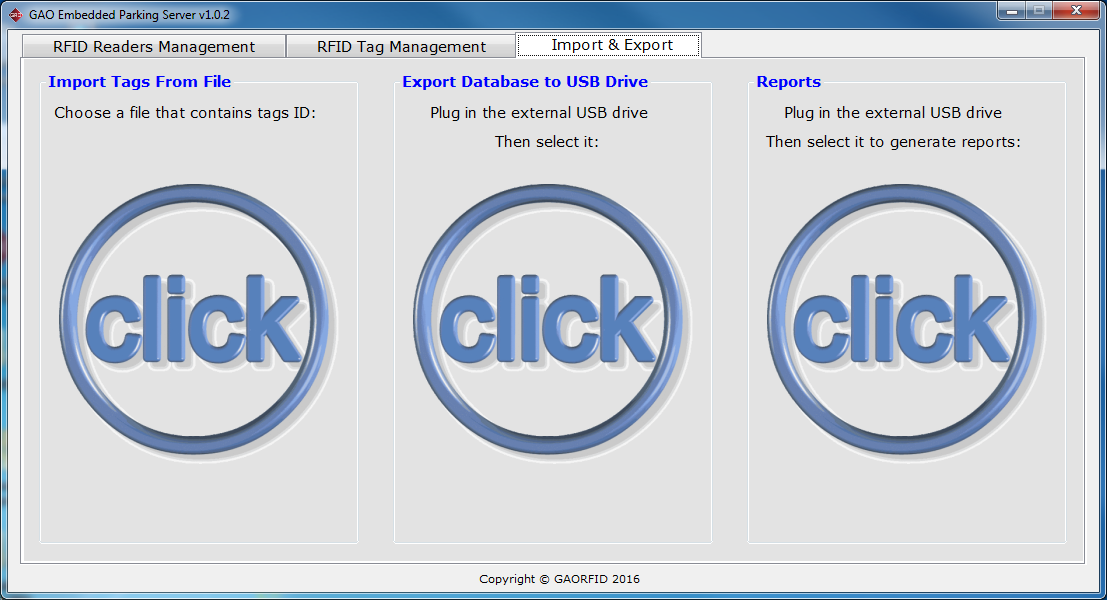This screenshot has height=600, width=1107.
Task: Select the Import & Export tab
Action: pyautogui.click(x=611, y=45)
